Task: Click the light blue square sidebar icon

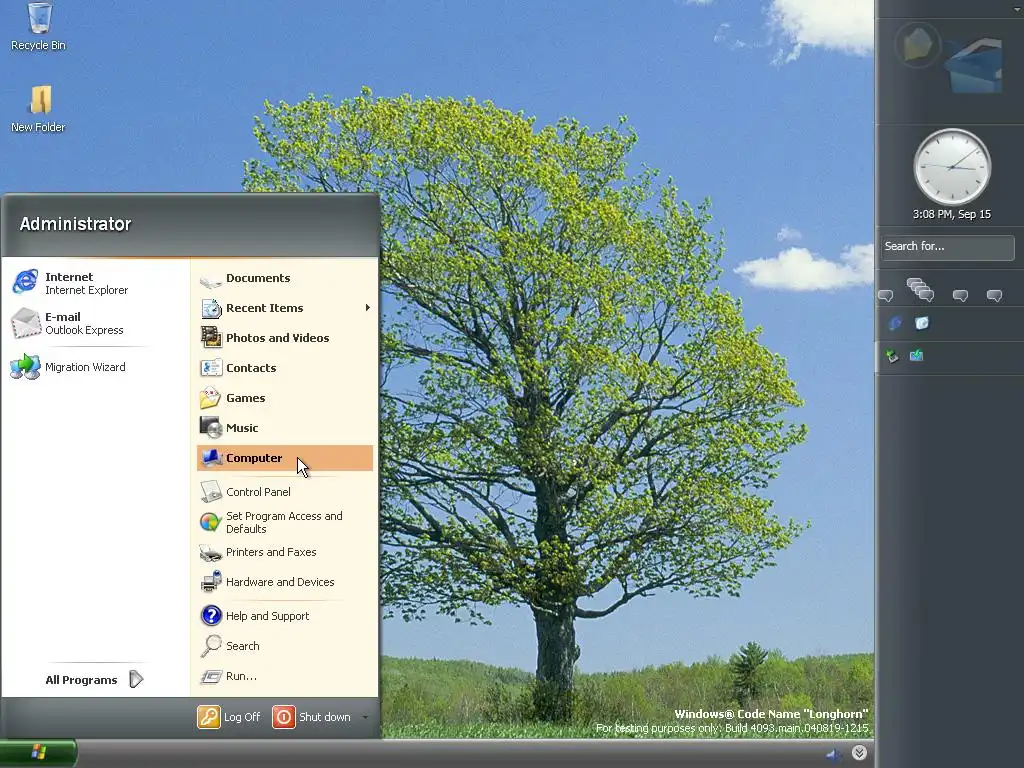Action: [921, 323]
